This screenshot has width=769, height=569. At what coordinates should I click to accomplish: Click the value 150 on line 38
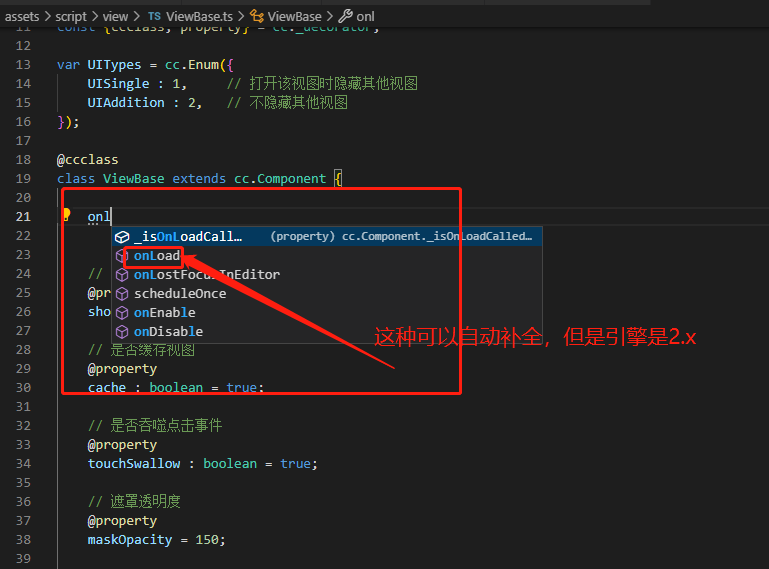click(206, 540)
